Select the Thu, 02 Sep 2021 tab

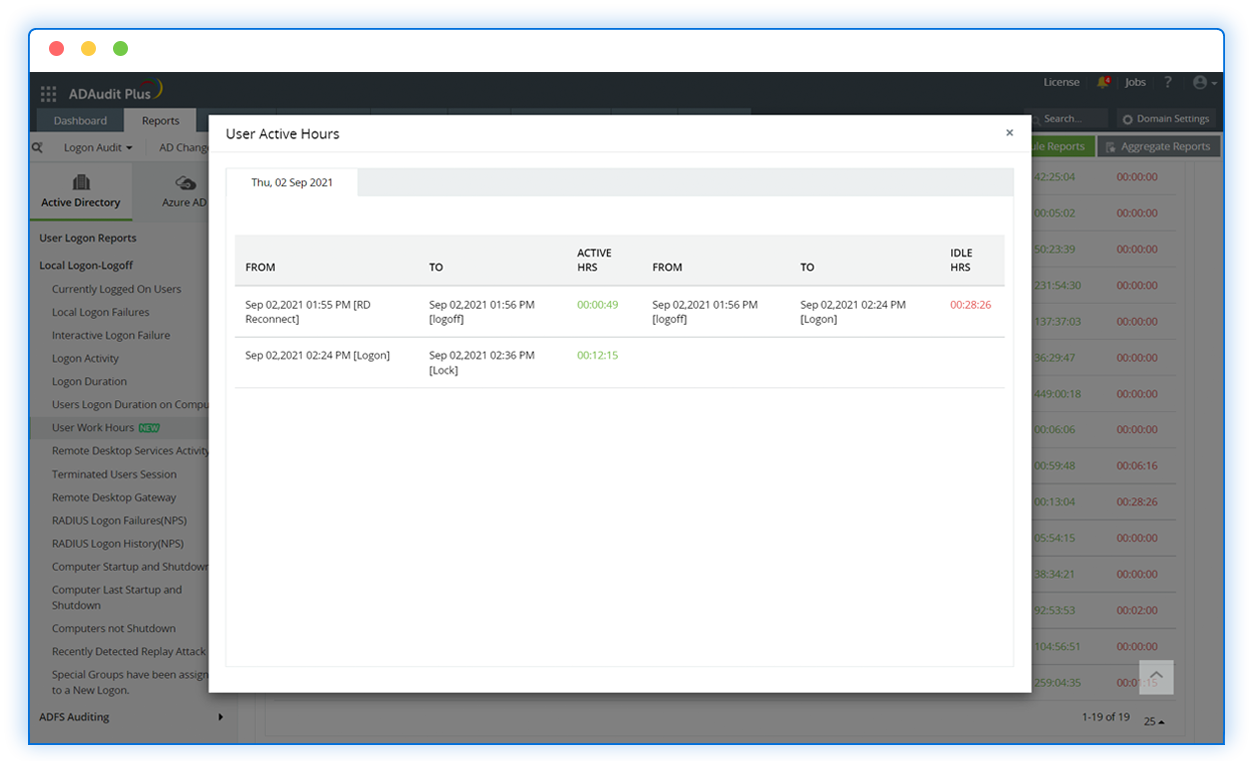(292, 183)
